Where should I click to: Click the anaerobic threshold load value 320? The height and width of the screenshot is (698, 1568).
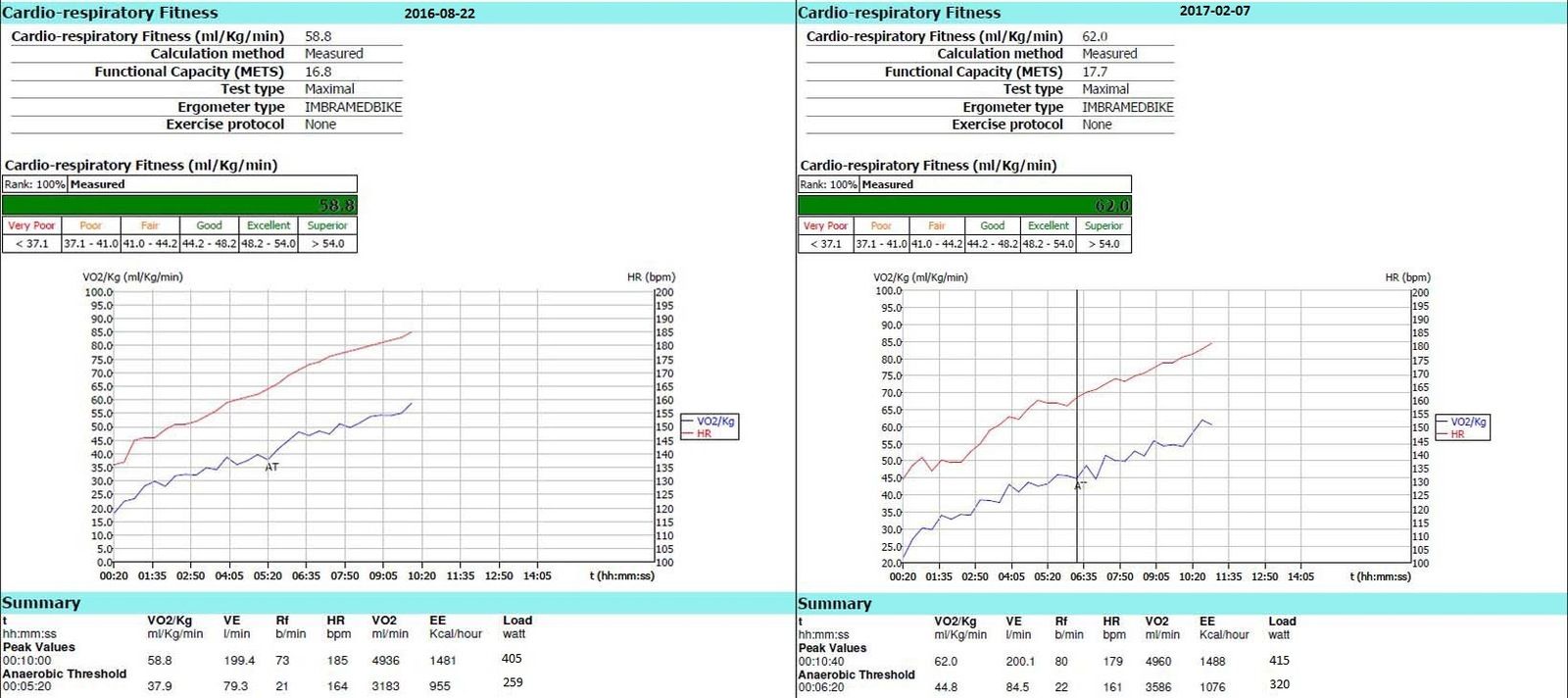(1279, 684)
